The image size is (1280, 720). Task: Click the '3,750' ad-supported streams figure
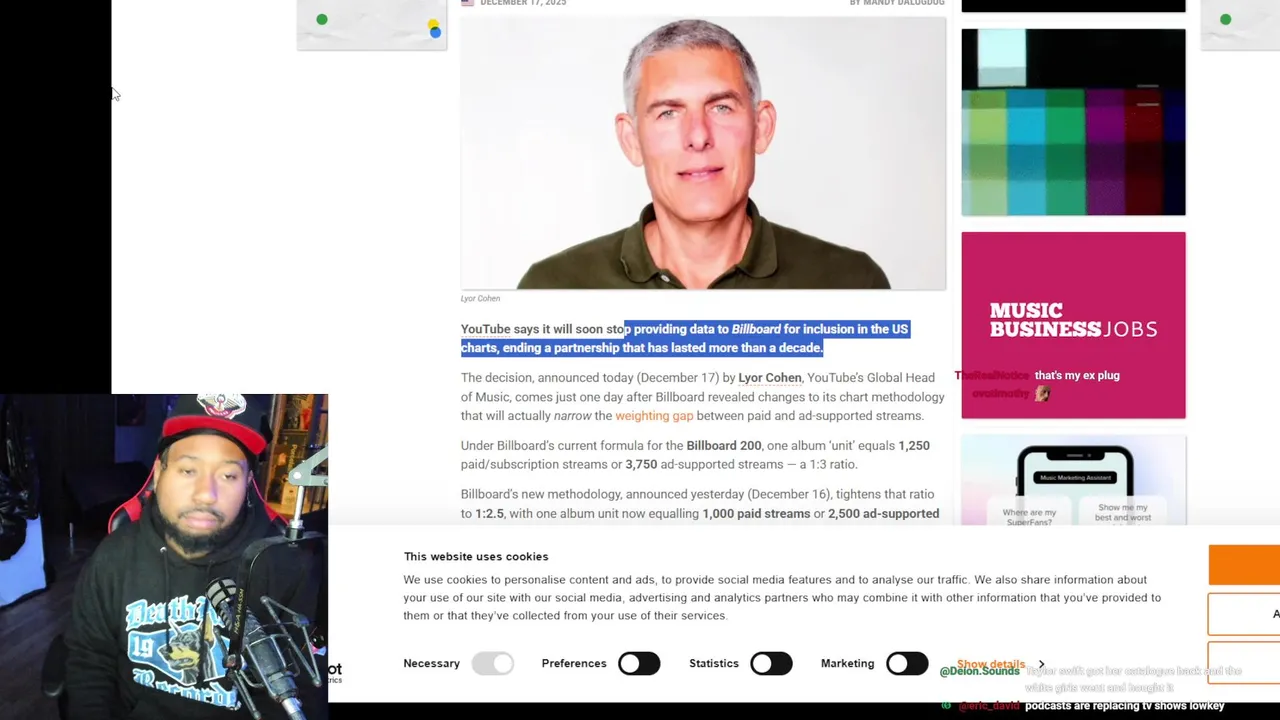pos(641,465)
